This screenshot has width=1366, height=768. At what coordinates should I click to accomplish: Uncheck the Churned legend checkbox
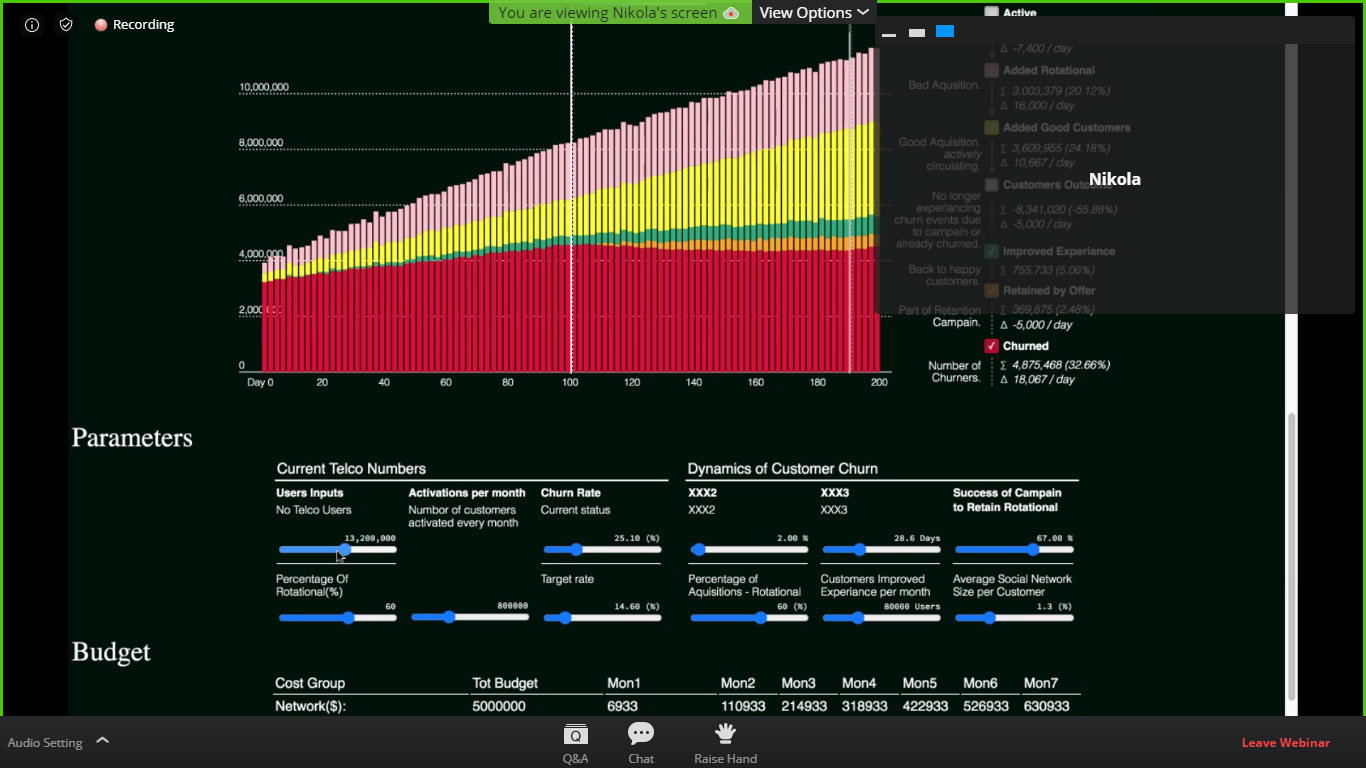point(992,346)
